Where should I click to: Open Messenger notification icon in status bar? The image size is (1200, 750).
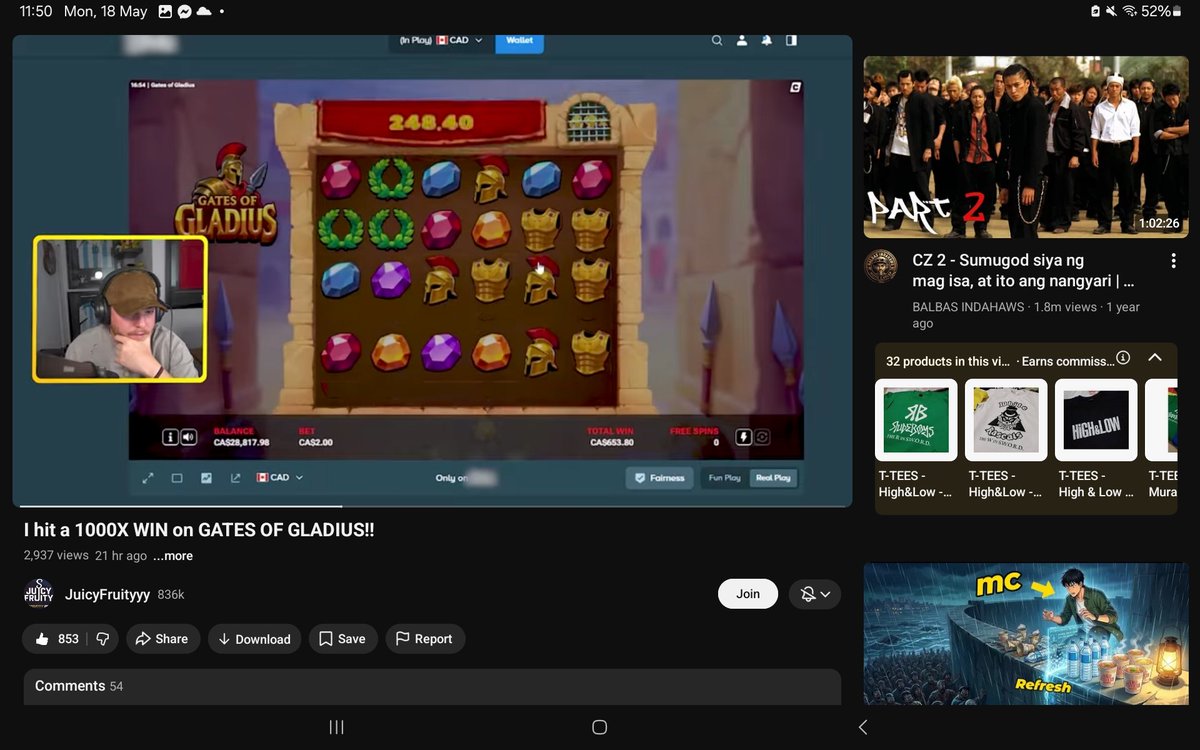(x=185, y=11)
